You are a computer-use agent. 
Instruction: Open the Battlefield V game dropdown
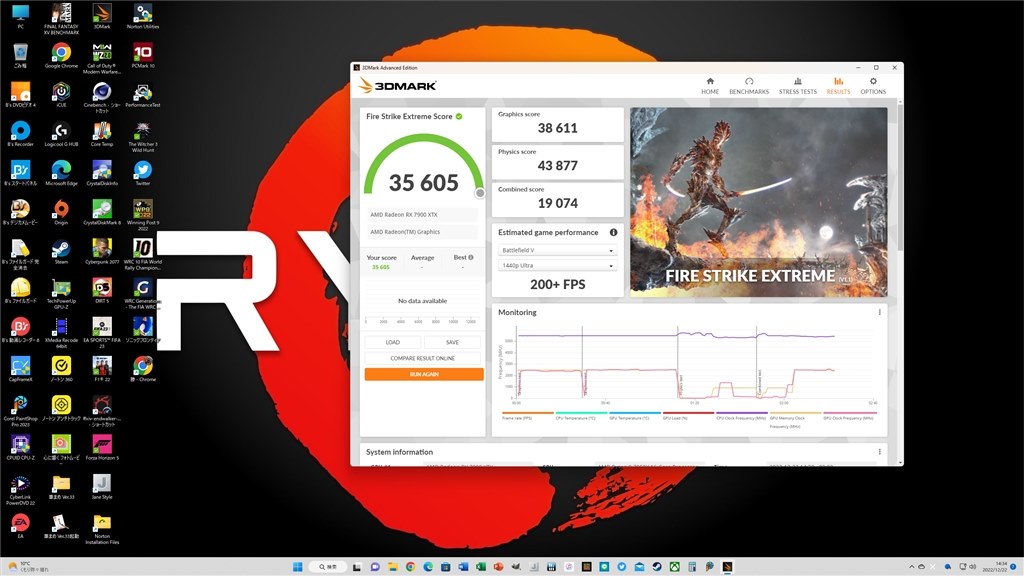tap(557, 250)
